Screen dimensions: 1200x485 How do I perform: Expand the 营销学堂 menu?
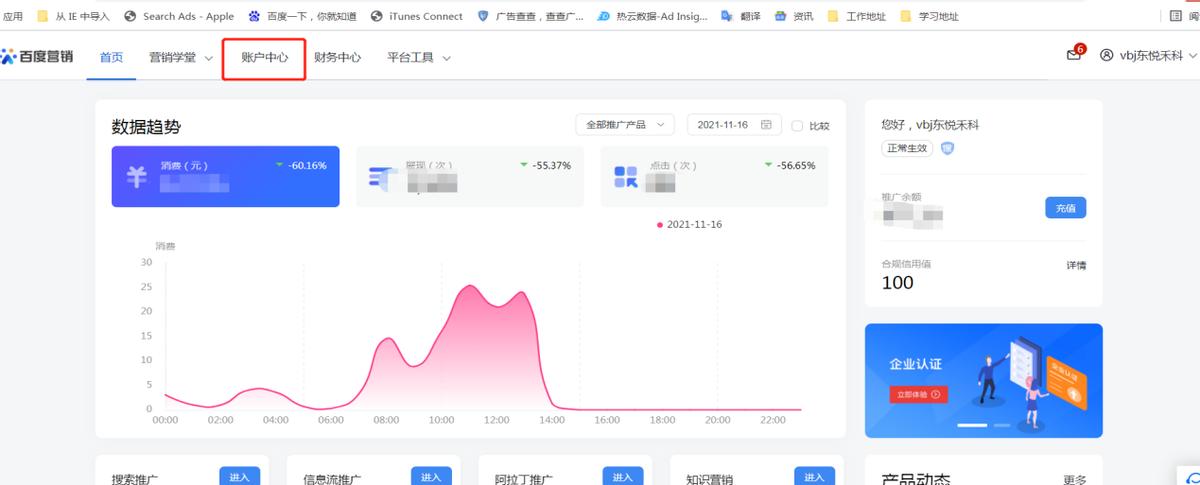coord(180,57)
